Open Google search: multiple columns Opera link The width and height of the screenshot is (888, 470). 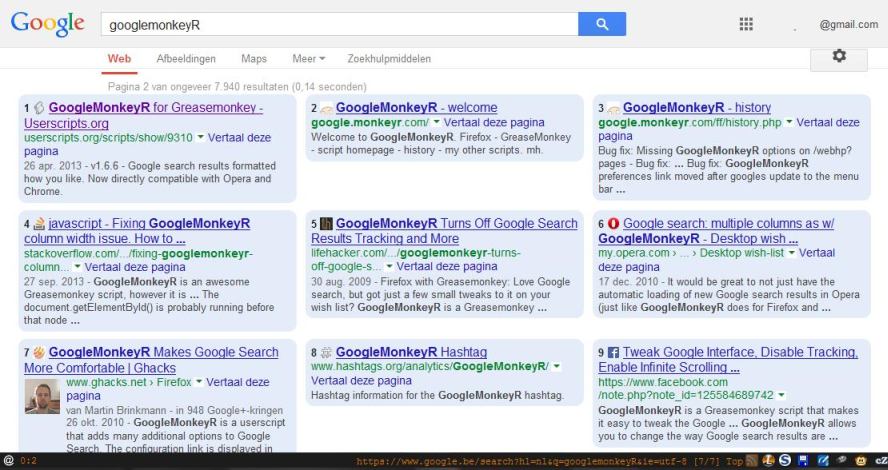pos(716,231)
